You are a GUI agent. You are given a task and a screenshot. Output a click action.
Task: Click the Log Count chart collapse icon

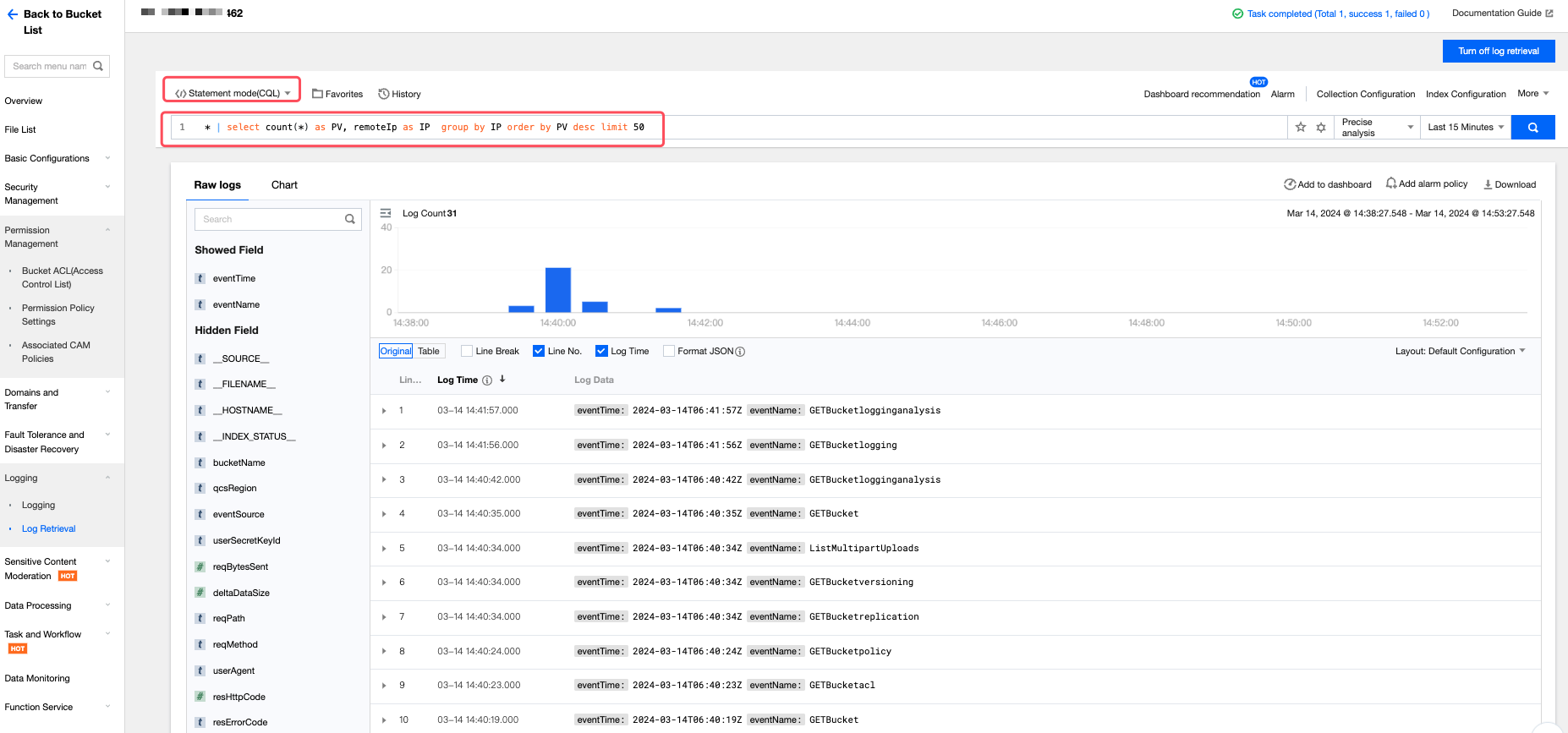coord(386,213)
